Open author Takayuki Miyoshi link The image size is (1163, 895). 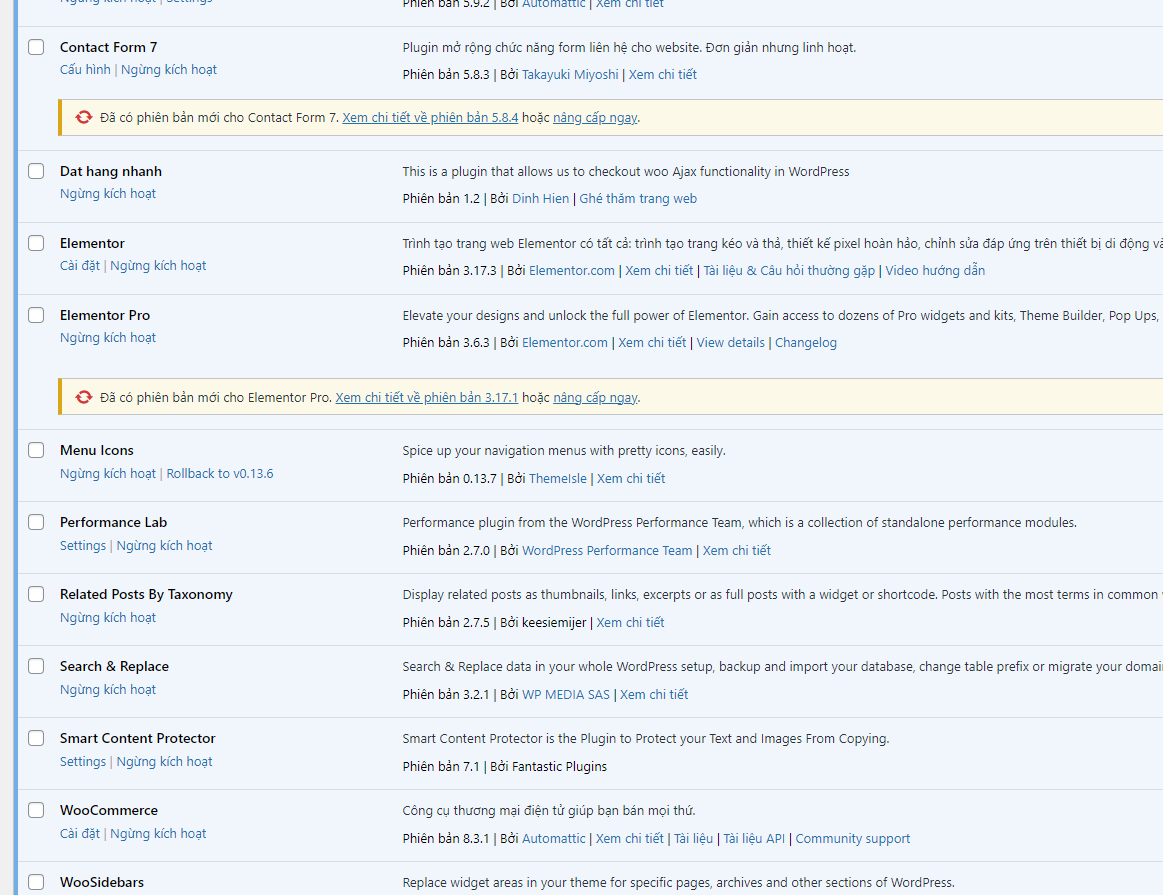[x=570, y=74]
